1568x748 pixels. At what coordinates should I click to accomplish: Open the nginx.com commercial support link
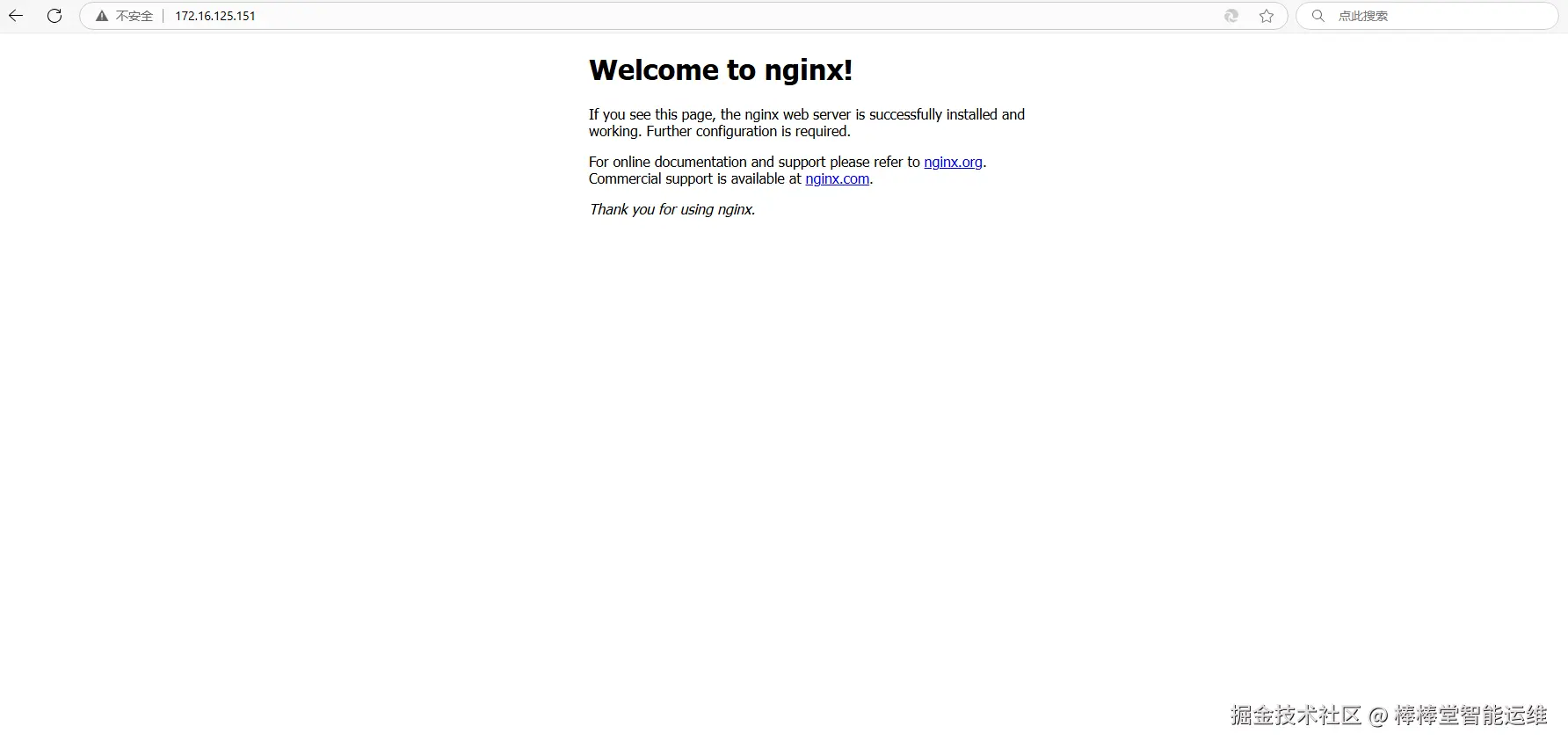[x=837, y=178]
